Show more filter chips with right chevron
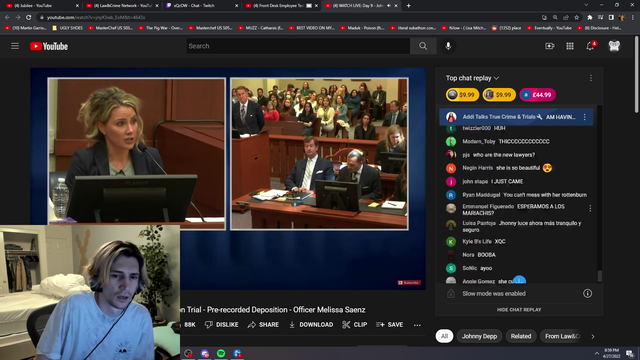 click(x=593, y=336)
